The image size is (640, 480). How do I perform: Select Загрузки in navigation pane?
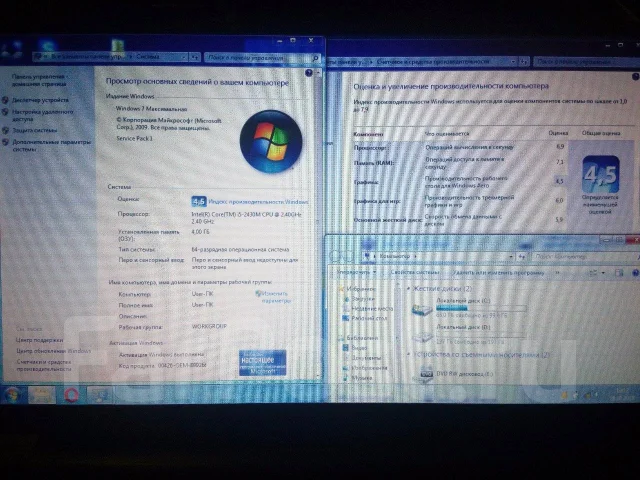tap(362, 299)
